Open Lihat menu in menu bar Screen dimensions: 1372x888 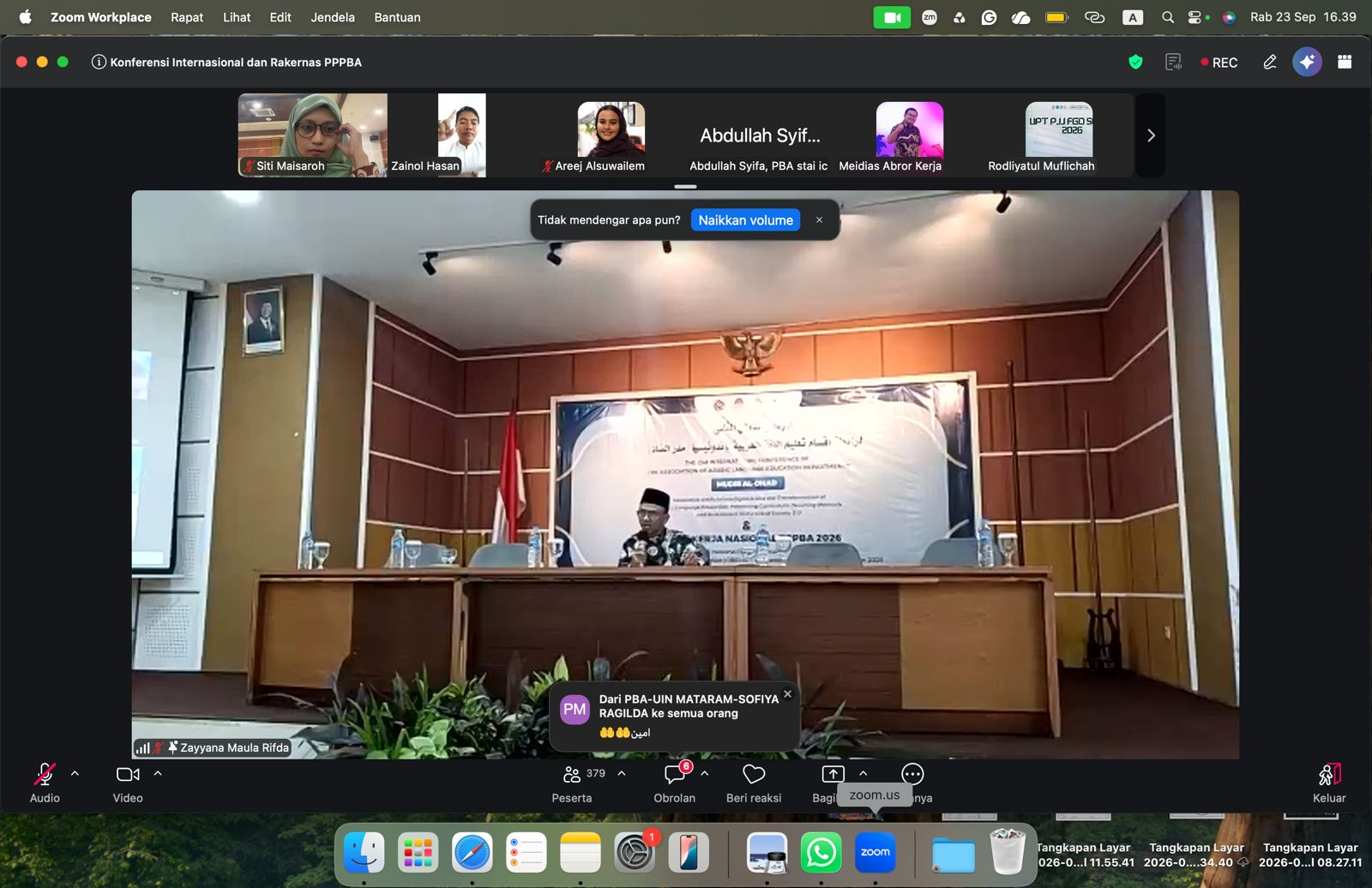tap(237, 17)
